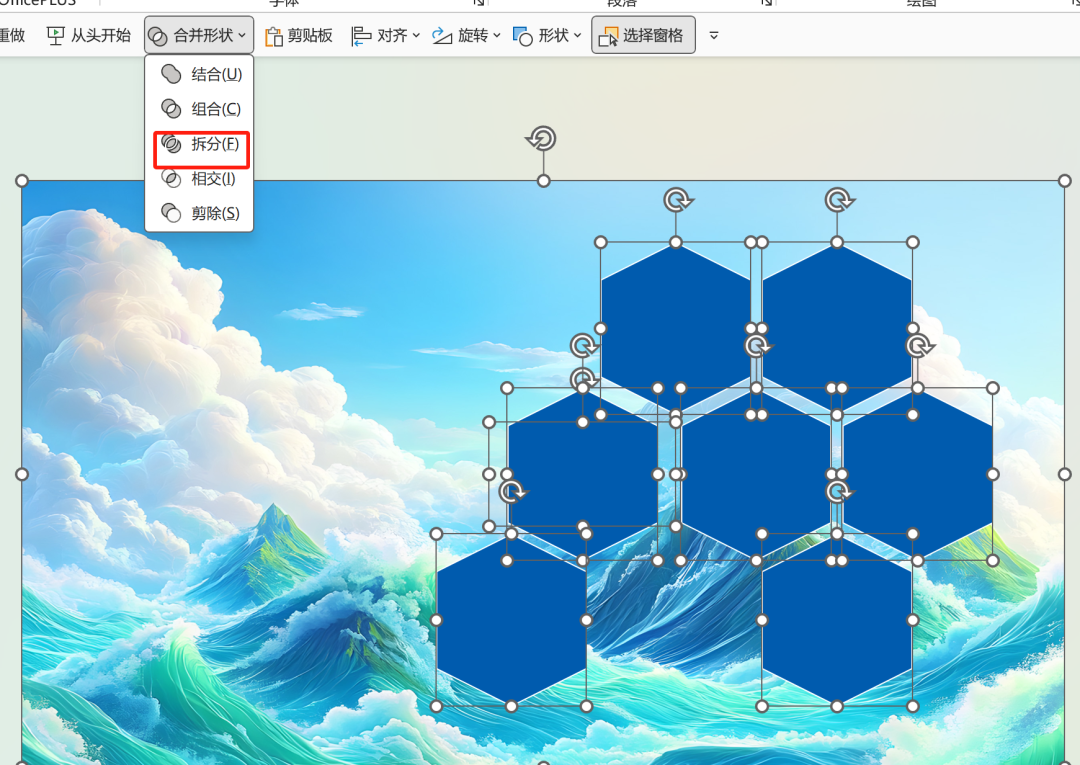Select 拆分(F) fragment option

coord(200,144)
